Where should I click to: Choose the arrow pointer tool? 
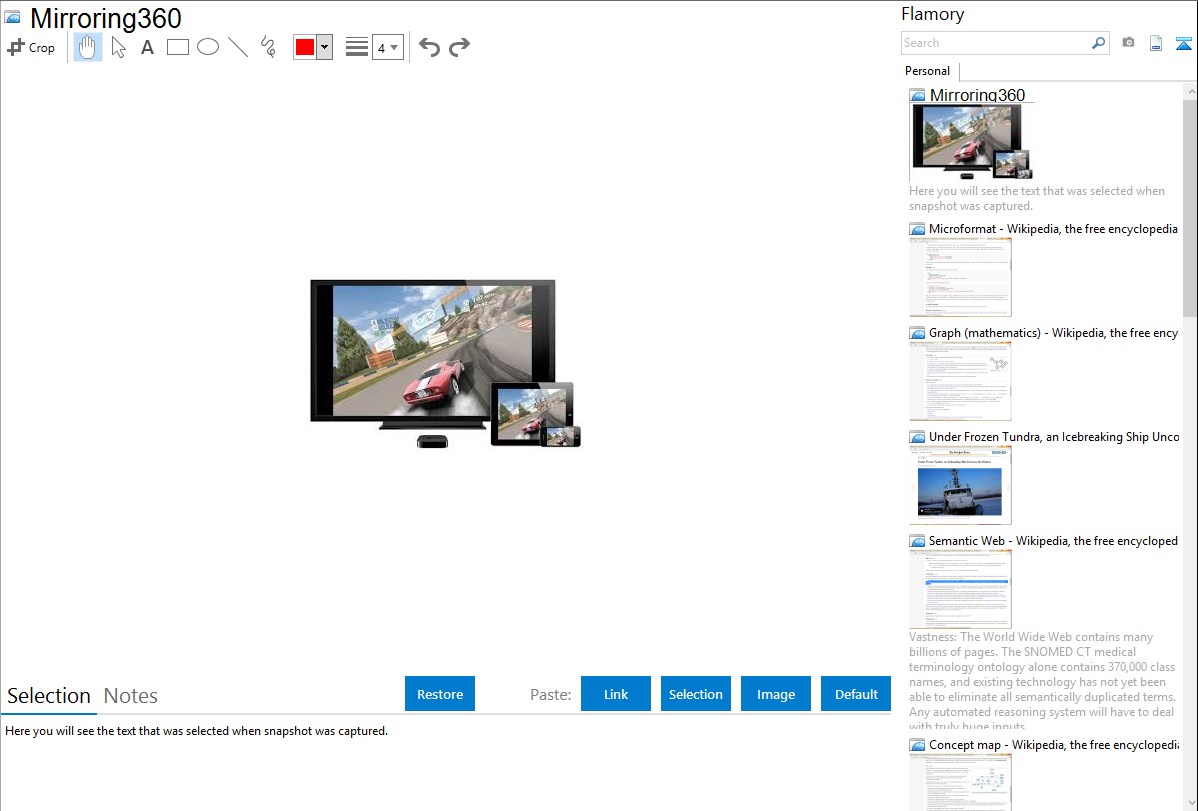click(118, 47)
